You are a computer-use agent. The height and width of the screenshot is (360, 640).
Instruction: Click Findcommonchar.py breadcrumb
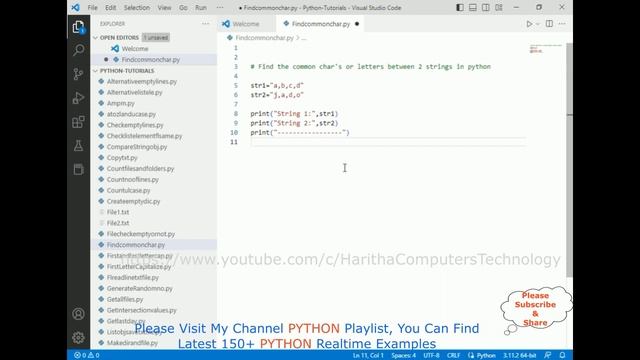pyautogui.click(x=264, y=38)
